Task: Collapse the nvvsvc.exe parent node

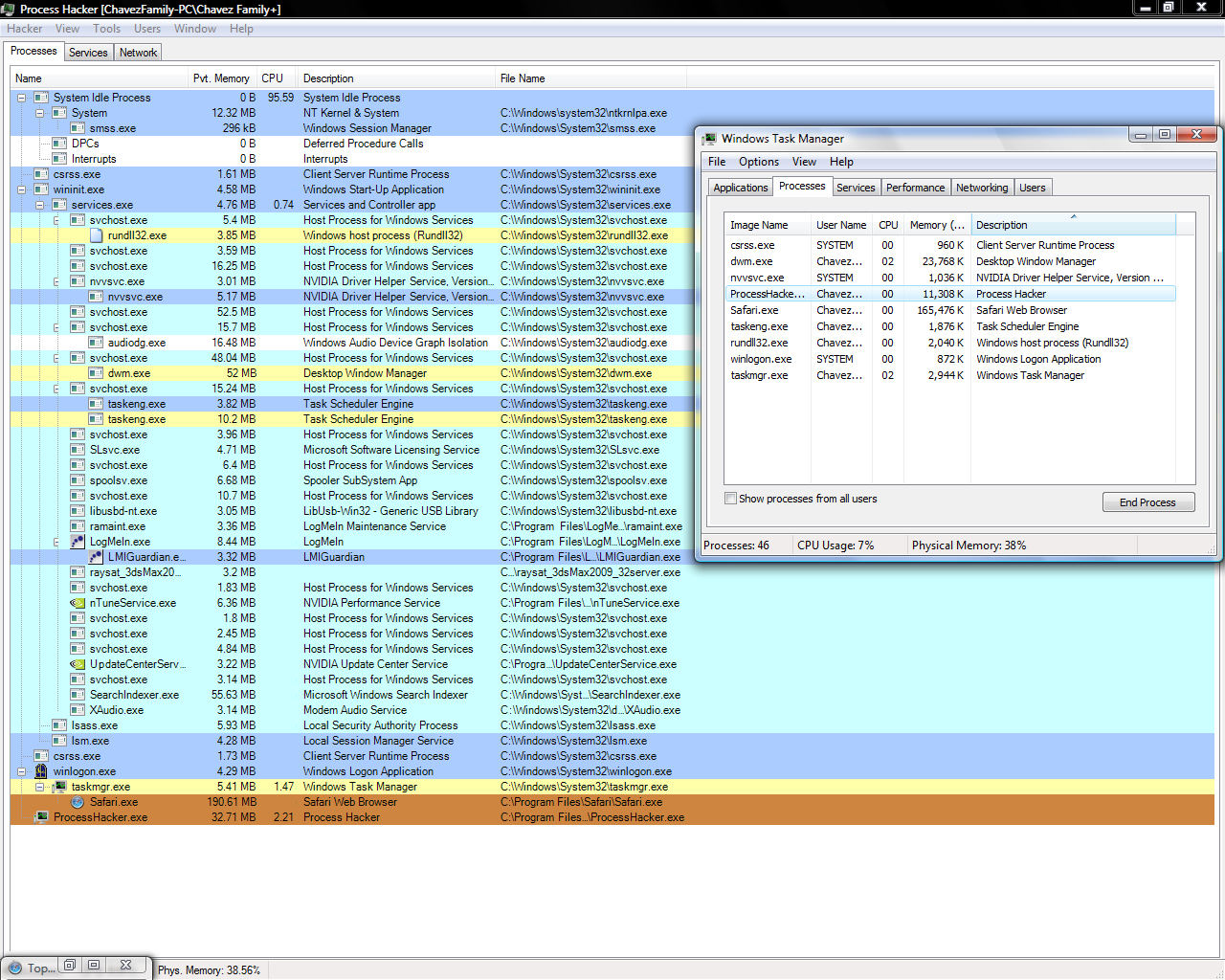Action: 58,281
